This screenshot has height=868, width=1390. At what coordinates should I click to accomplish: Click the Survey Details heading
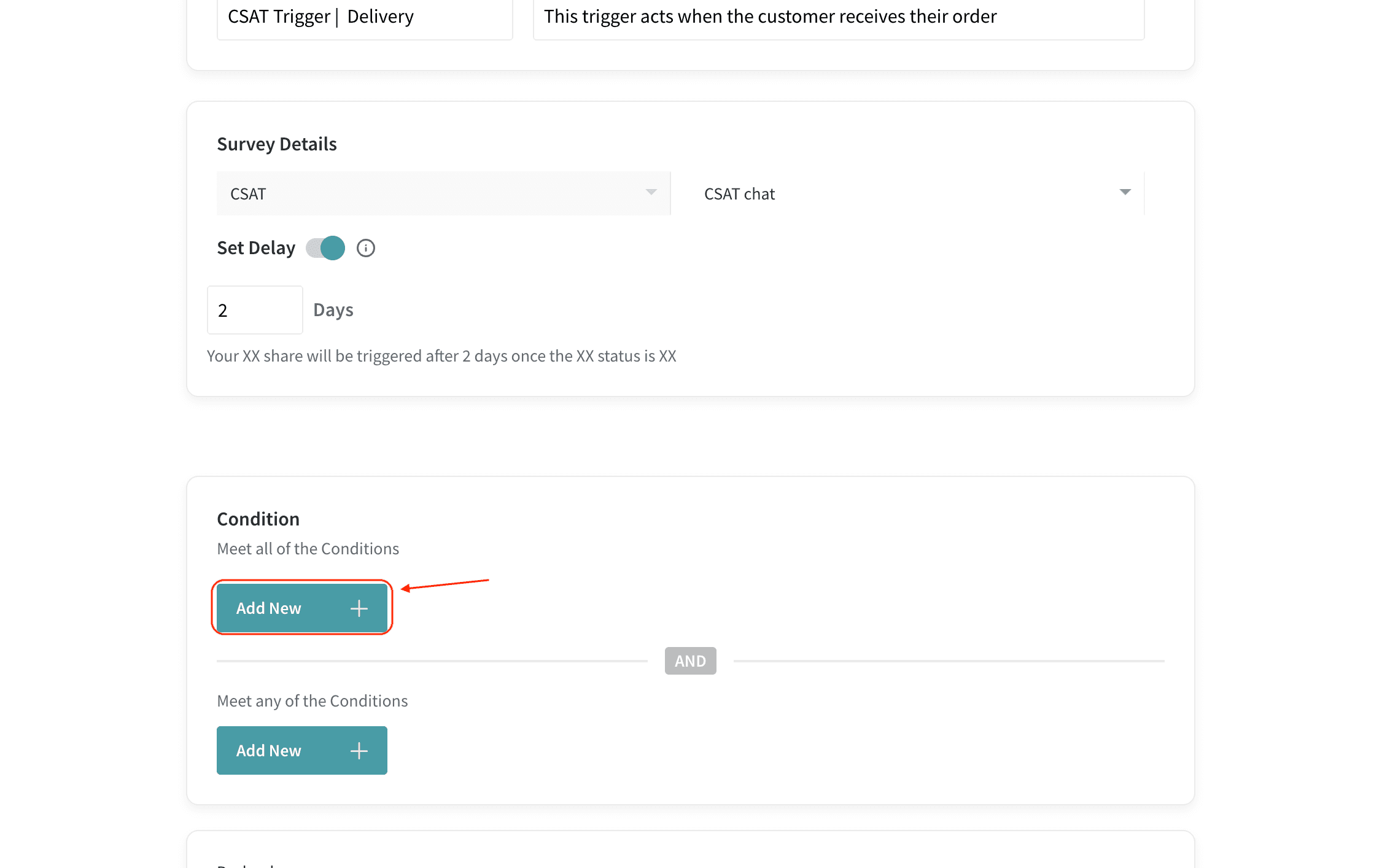click(277, 144)
